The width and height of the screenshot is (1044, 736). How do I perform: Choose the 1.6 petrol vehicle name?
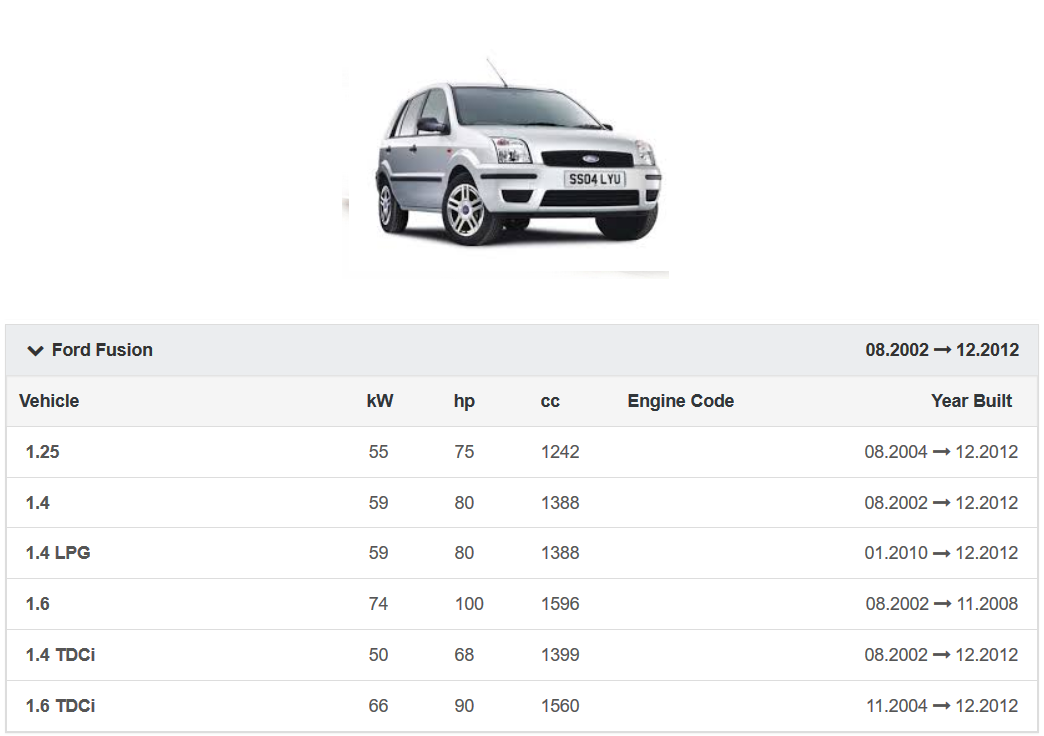[38, 604]
